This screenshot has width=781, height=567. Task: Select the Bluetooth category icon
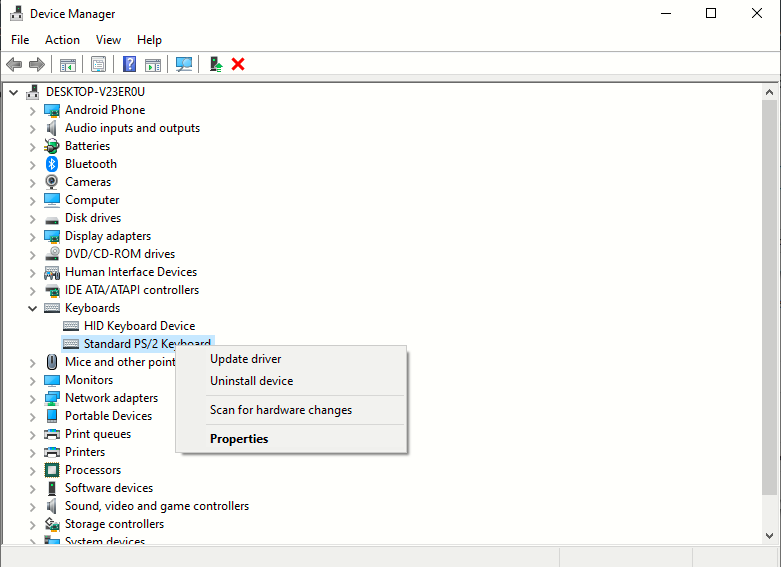(x=52, y=164)
